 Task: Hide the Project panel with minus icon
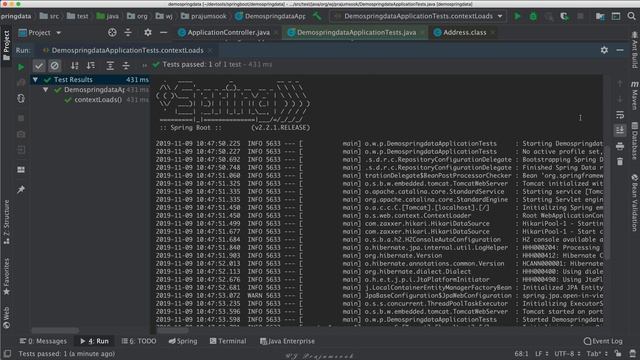click(x=164, y=33)
